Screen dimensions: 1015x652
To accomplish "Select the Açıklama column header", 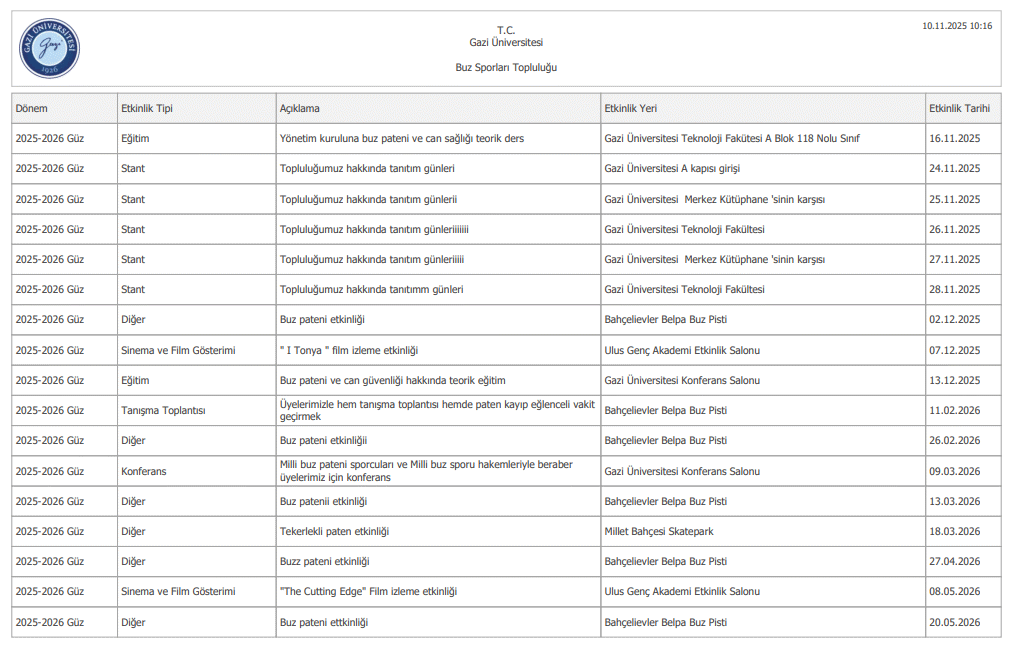I will [x=299, y=108].
